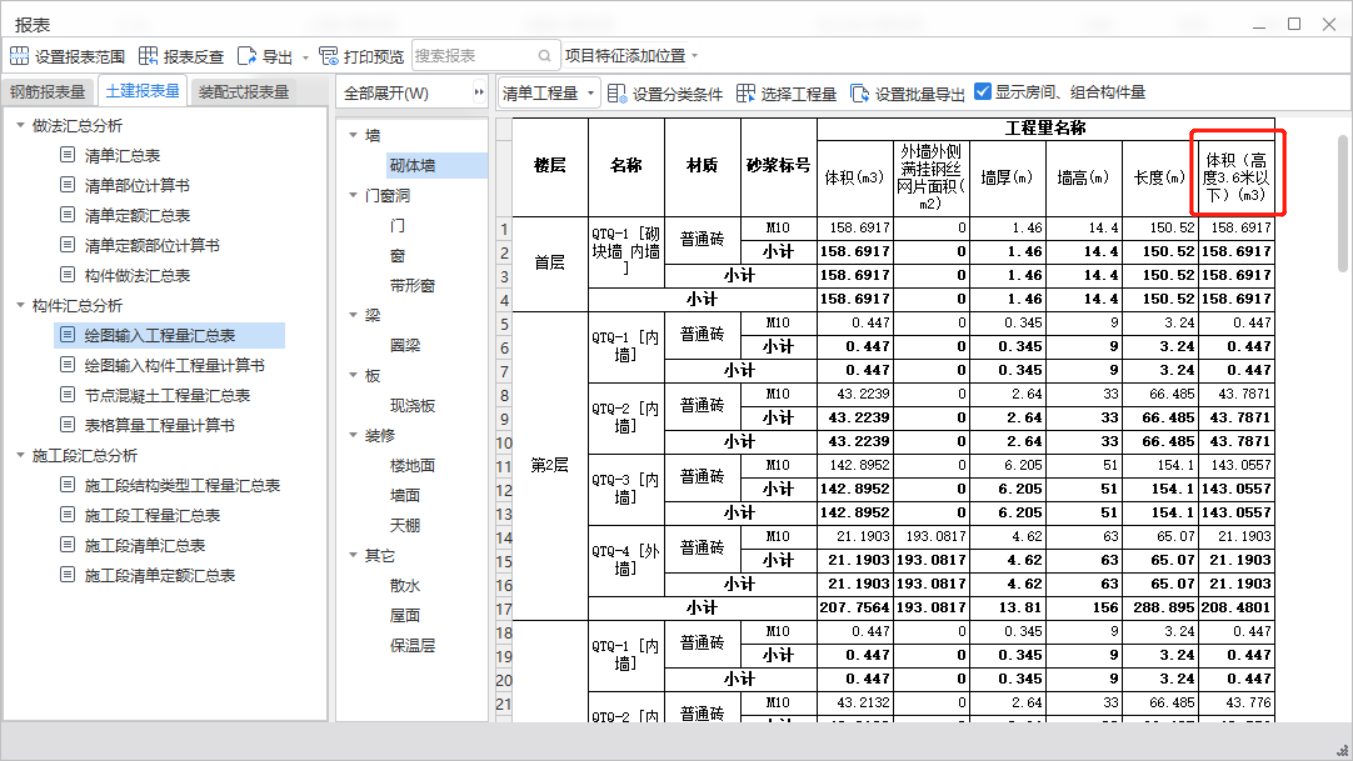Collapse the 梁 category node
Screen dimensions: 1353x761
(353, 315)
